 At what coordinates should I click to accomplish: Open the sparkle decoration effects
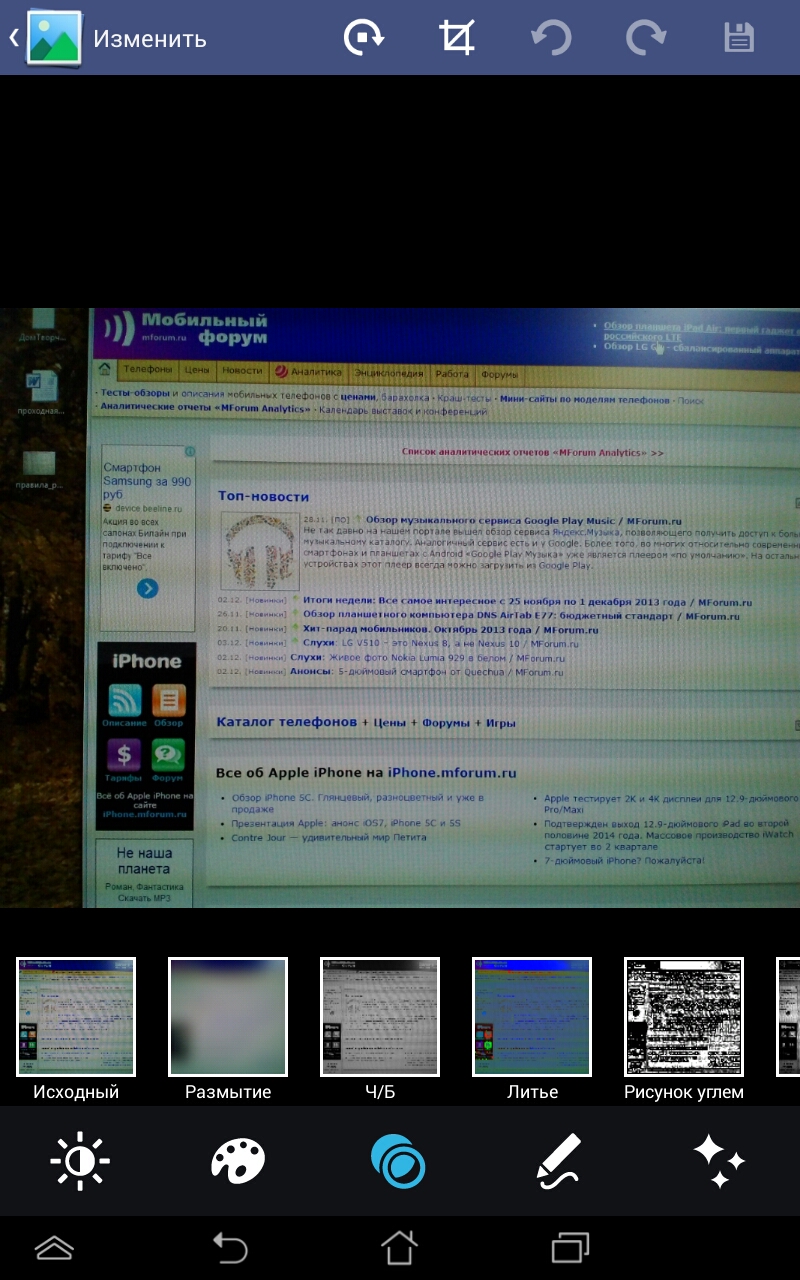click(718, 1161)
